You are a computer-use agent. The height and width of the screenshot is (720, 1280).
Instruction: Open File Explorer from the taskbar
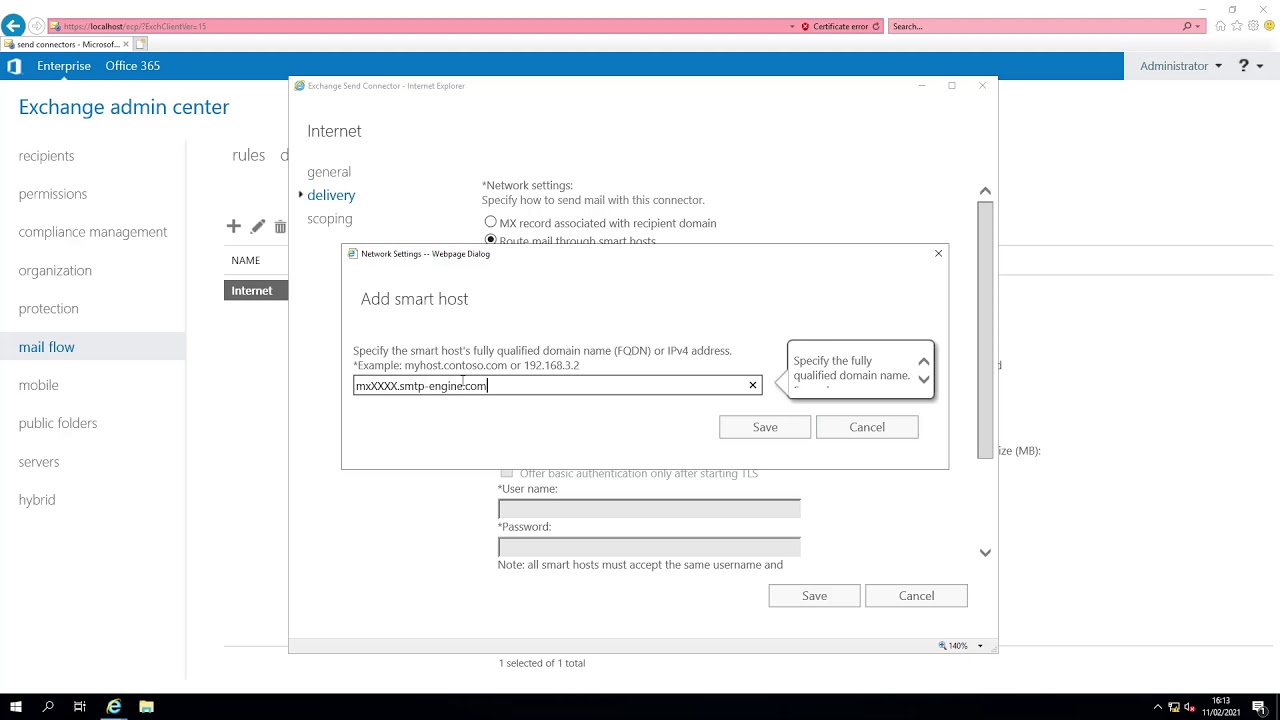click(x=147, y=707)
